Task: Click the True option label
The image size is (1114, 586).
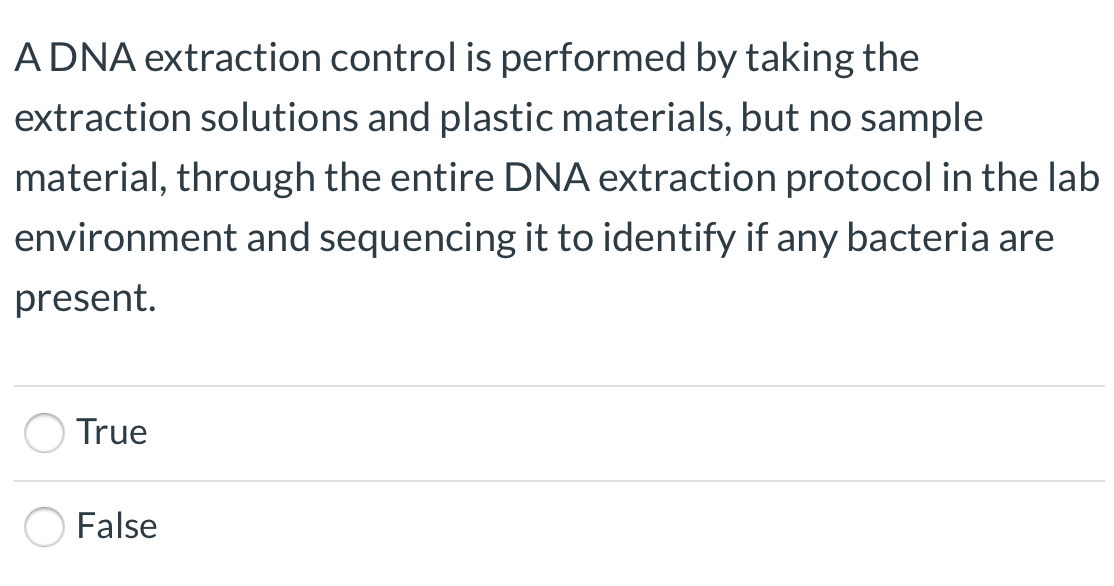Action: click(112, 433)
